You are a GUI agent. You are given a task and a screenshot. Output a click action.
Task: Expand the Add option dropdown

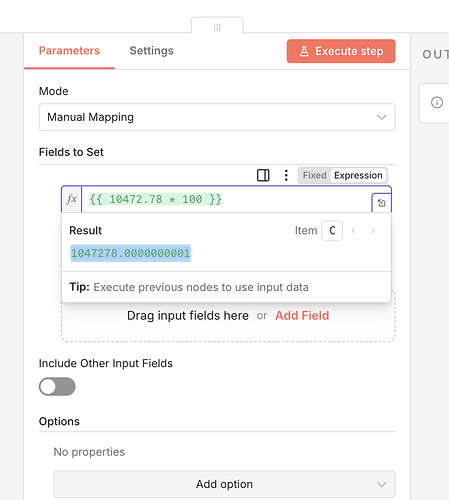(224, 484)
